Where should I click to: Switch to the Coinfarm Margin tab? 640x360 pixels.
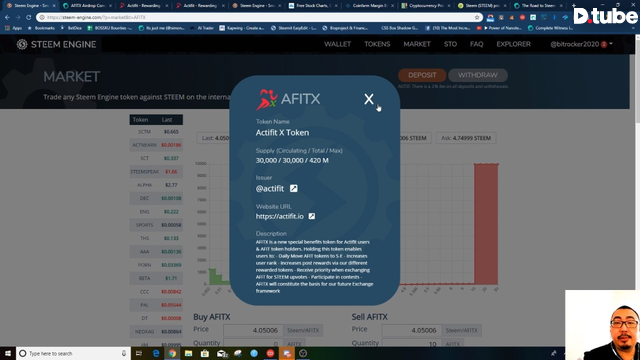[x=369, y=6]
